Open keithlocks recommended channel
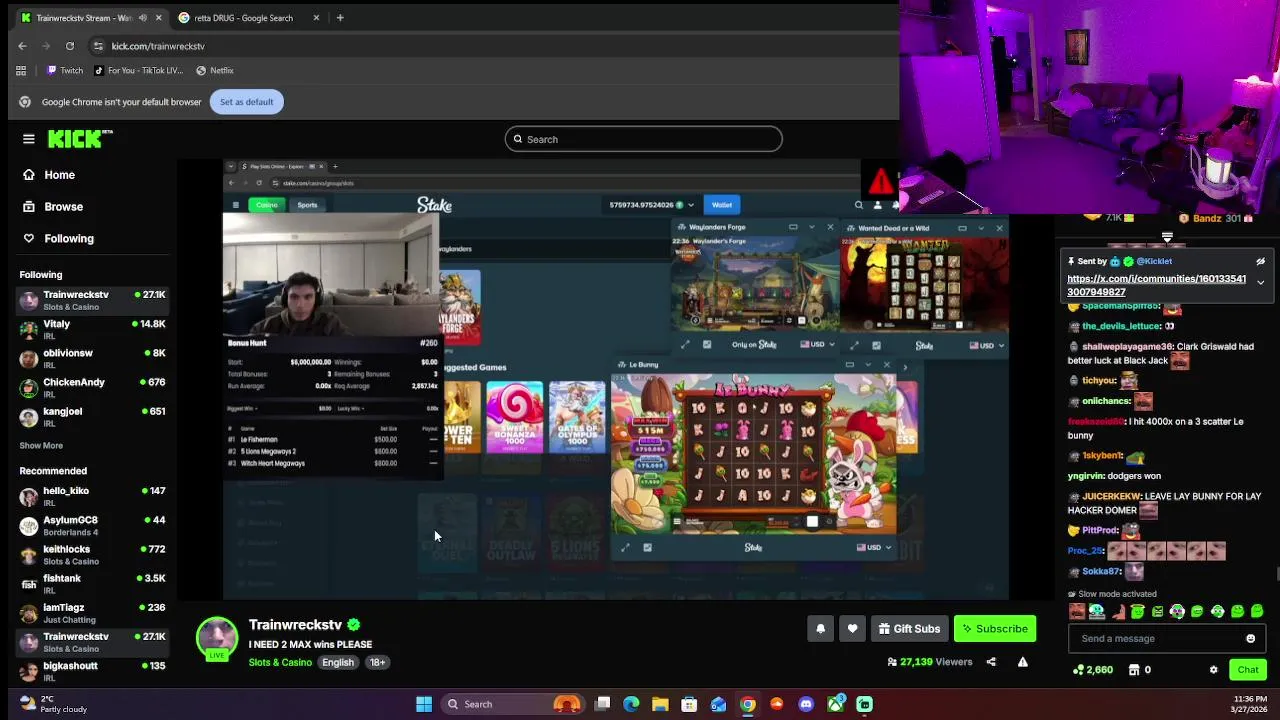The height and width of the screenshot is (720, 1280). tap(92, 555)
